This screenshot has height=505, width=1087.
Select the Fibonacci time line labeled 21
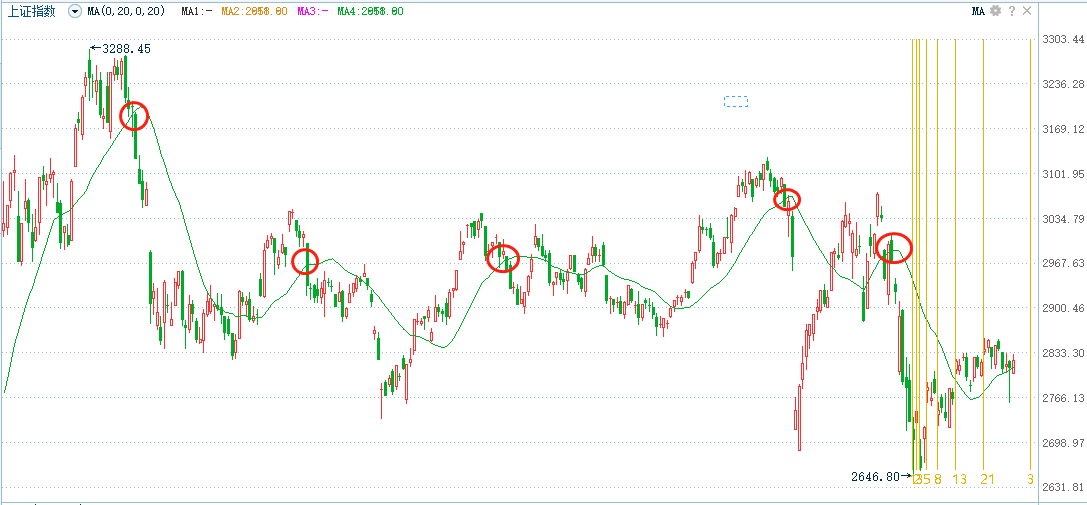tap(983, 257)
